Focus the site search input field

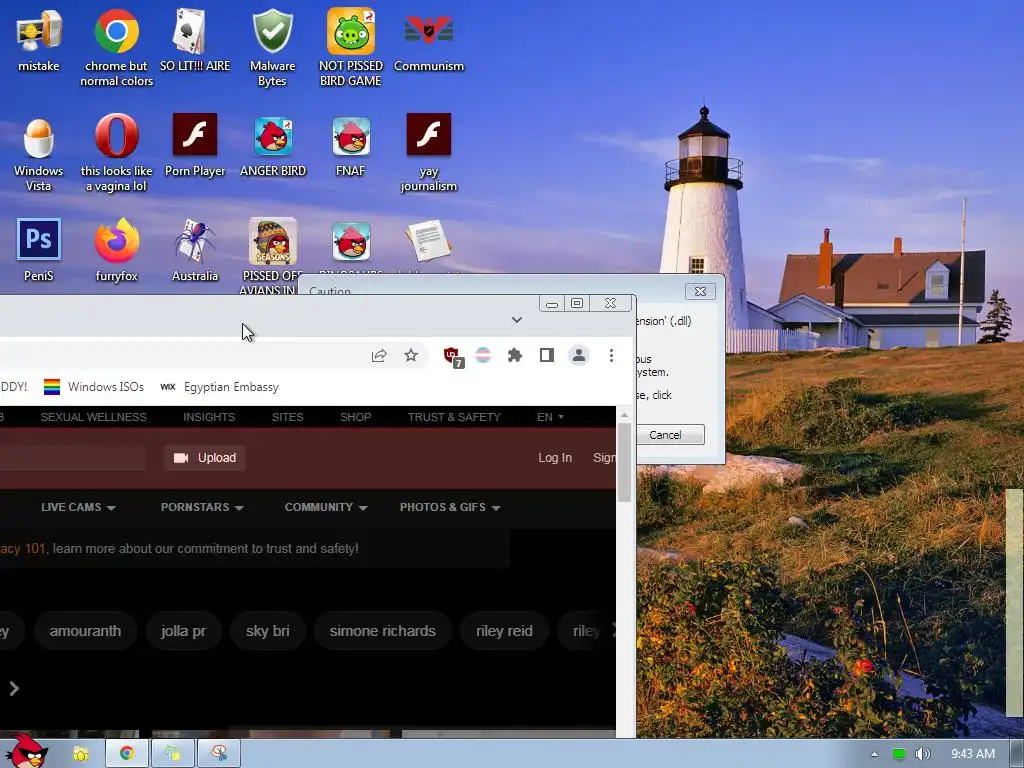(72, 458)
